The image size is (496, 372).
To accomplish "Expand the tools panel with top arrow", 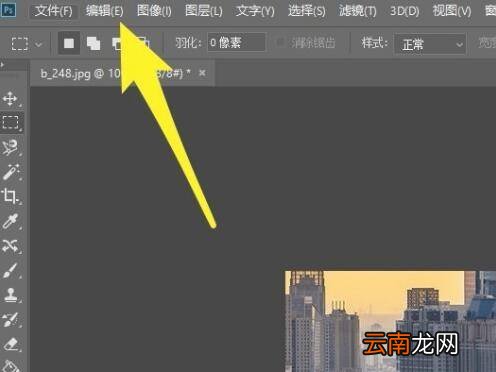I will point(2,64).
